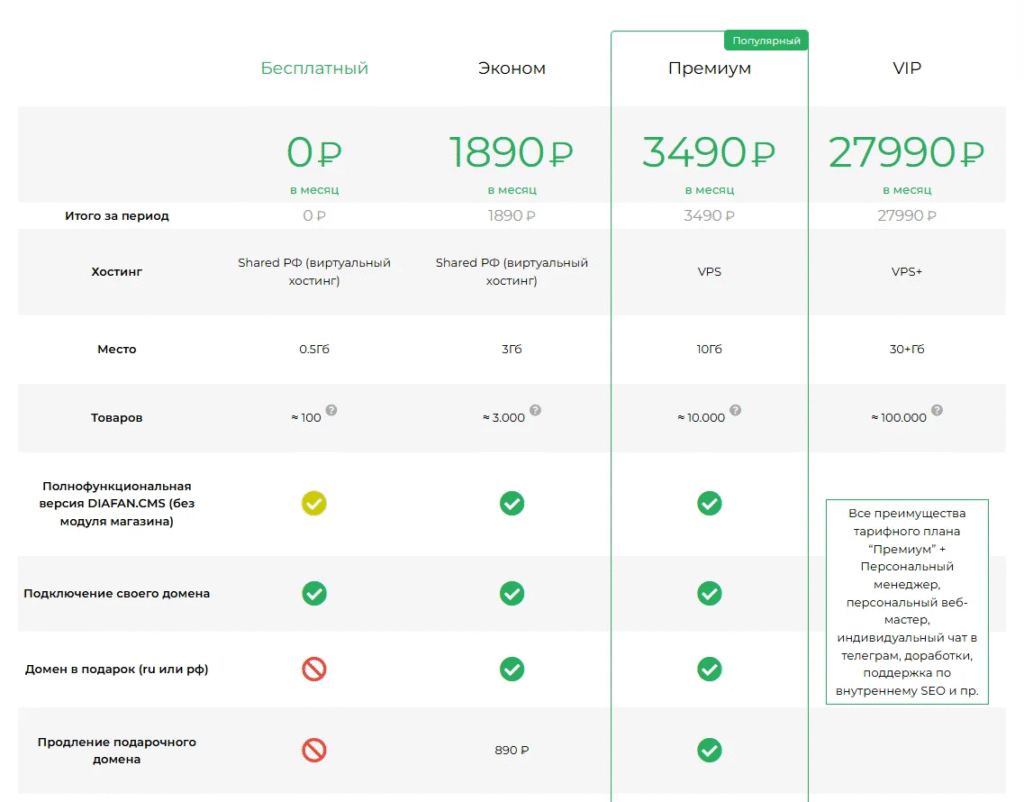The width and height of the screenshot is (1024, 802).
Task: Click the 3490 ₽ monthly price
Action: tap(709, 153)
